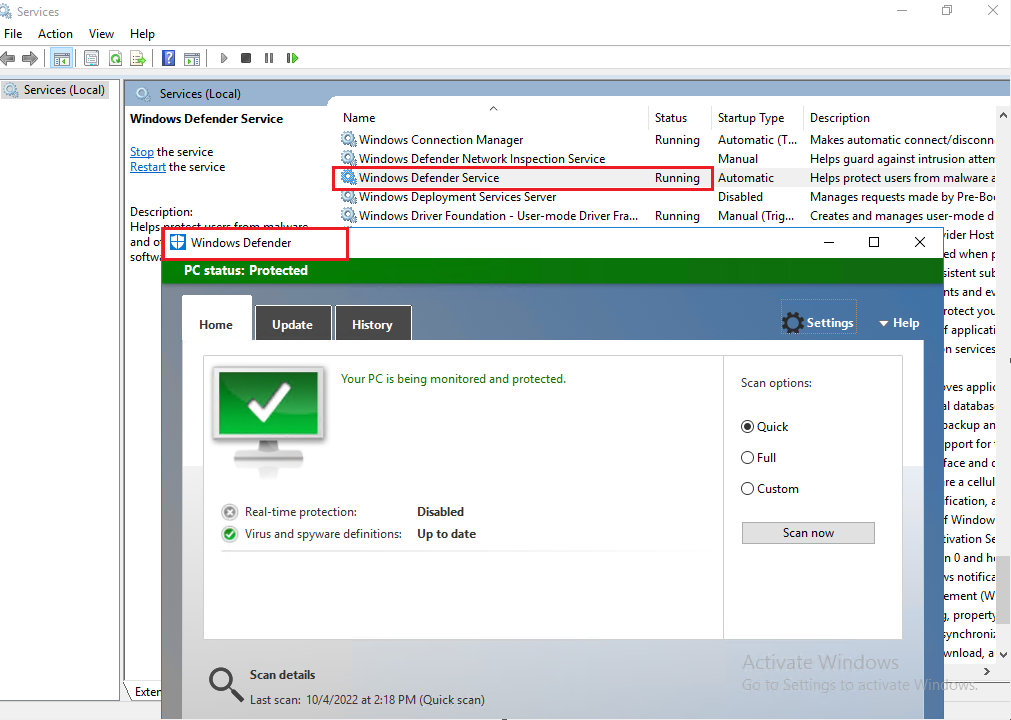Open the View menu in Services
This screenshot has height=720, width=1011.
[x=101, y=34]
